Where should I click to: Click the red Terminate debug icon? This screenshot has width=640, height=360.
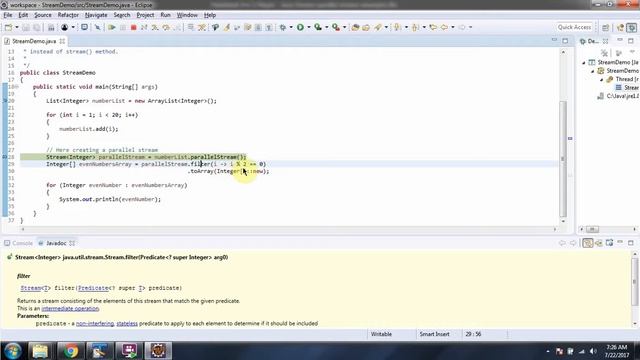133,27
